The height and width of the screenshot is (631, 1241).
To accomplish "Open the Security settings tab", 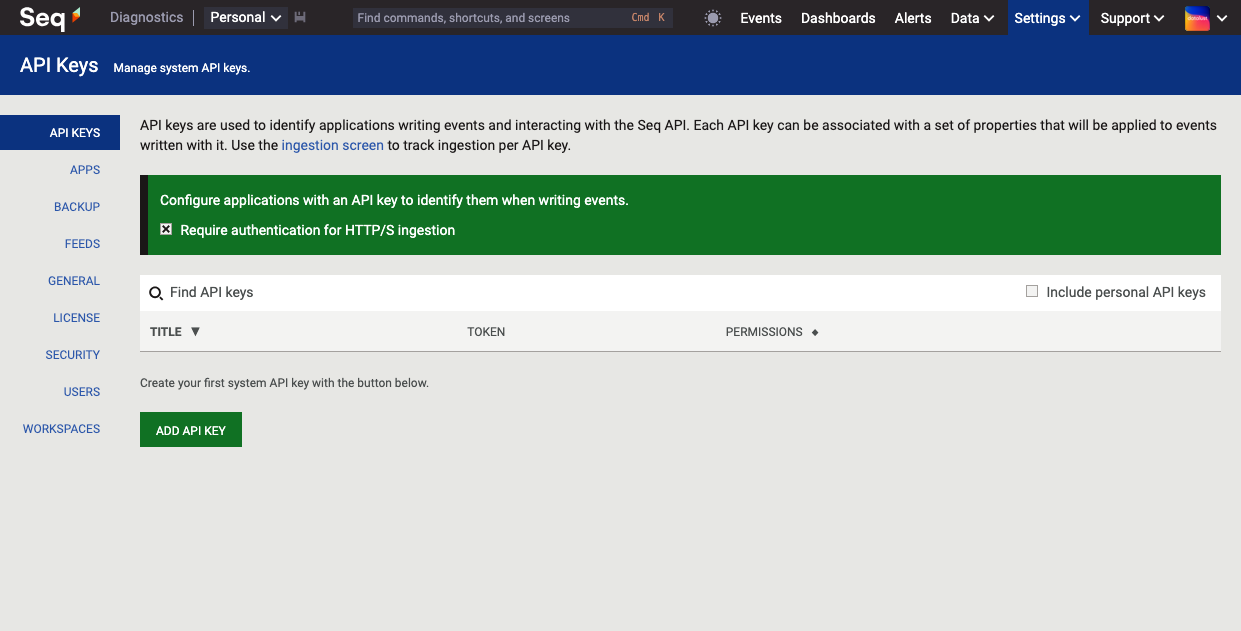I will 73,355.
